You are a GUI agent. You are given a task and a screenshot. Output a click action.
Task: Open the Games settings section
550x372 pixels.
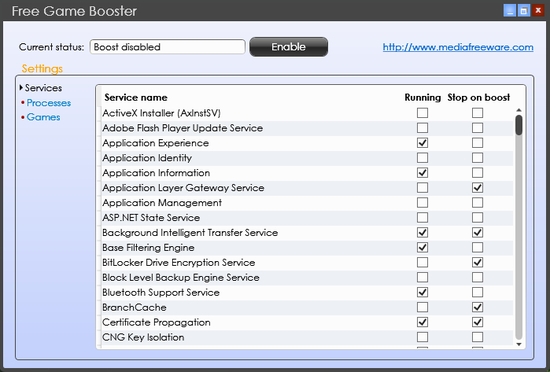pos(43,117)
